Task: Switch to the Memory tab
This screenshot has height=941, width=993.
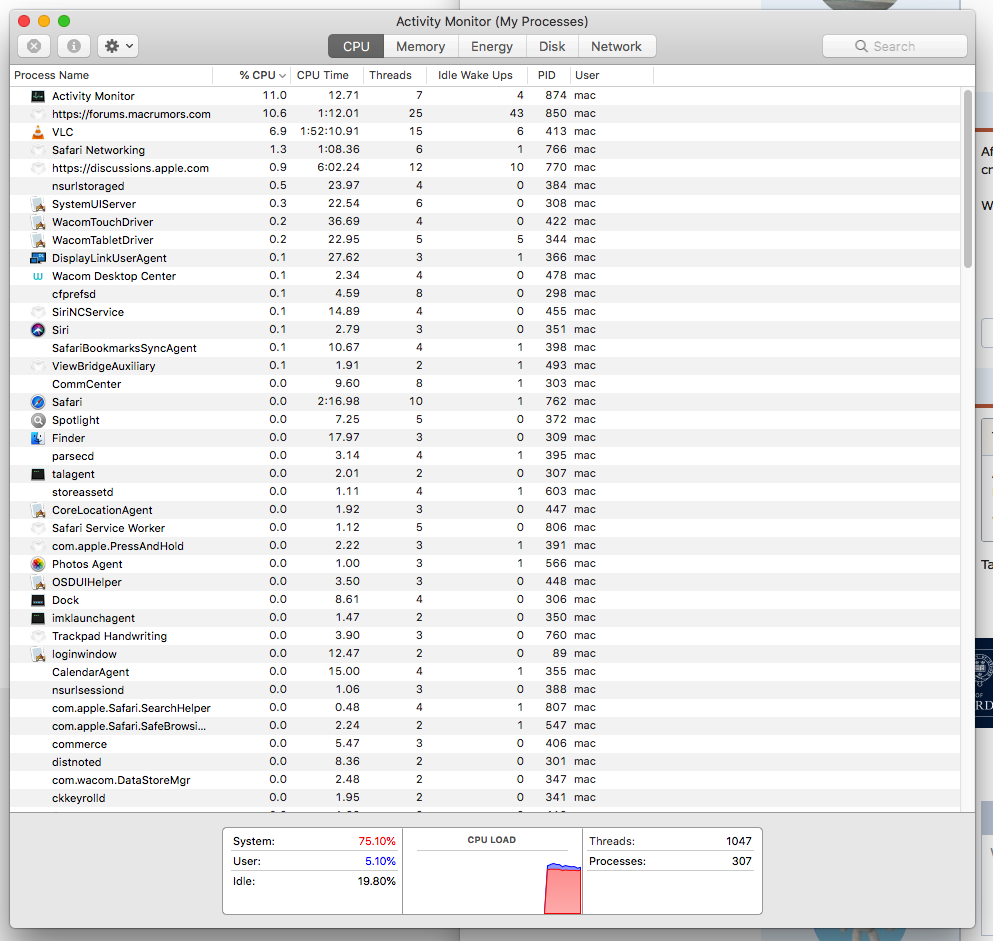Action: pyautogui.click(x=421, y=46)
